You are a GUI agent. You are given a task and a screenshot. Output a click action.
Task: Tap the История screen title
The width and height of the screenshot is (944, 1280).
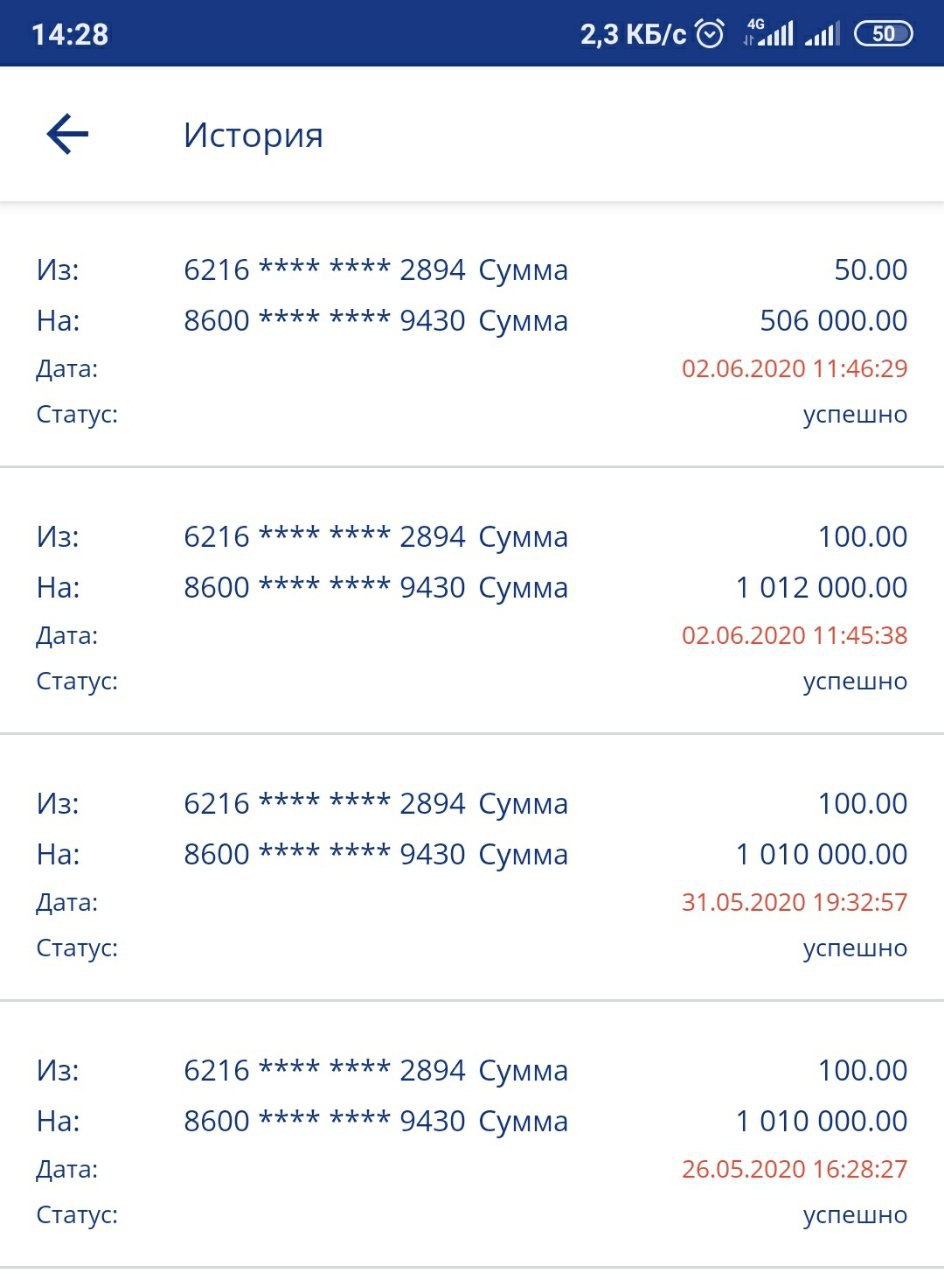coord(253,135)
